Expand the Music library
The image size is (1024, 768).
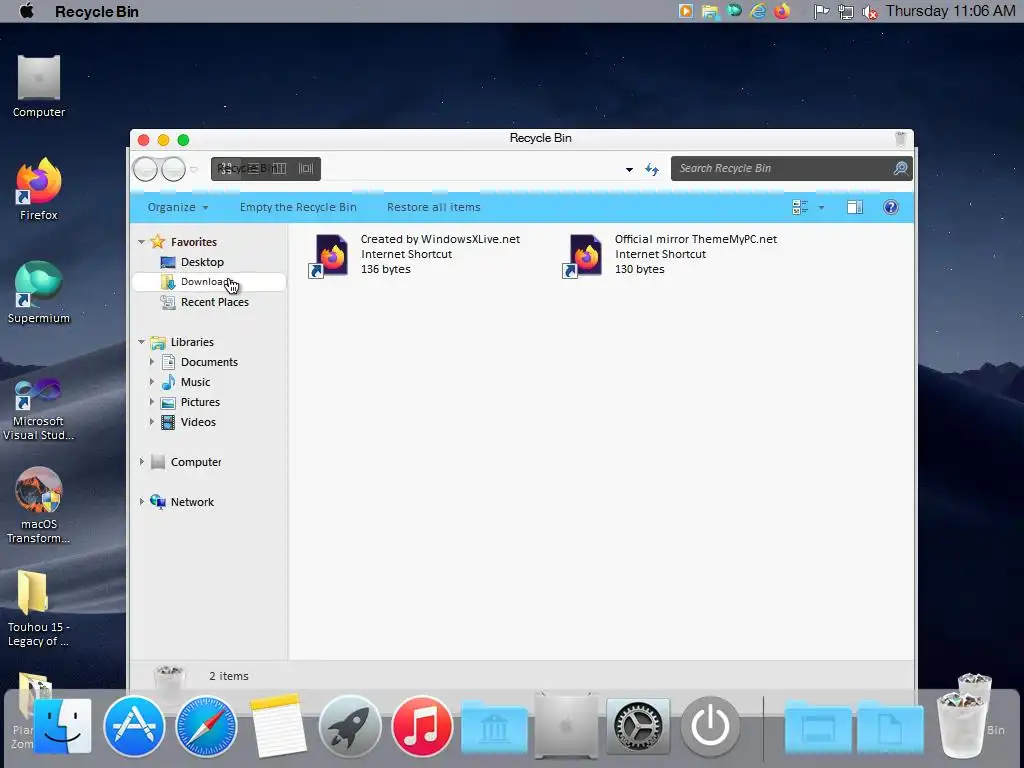(152, 381)
